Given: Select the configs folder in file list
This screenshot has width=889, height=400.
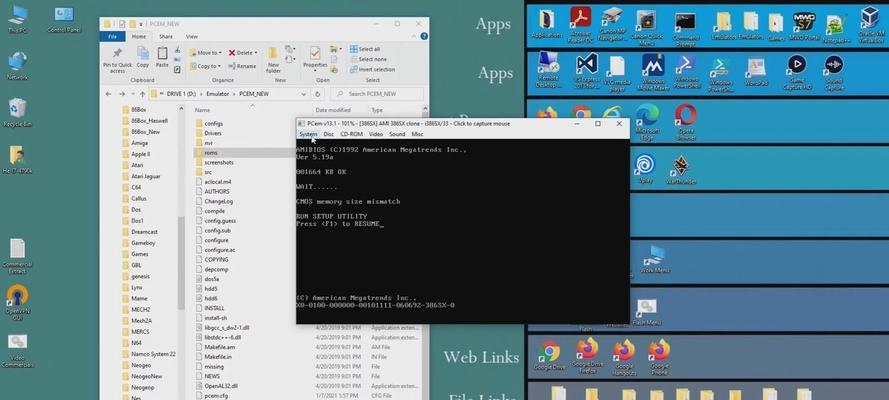Looking at the screenshot, I should pyautogui.click(x=209, y=124).
